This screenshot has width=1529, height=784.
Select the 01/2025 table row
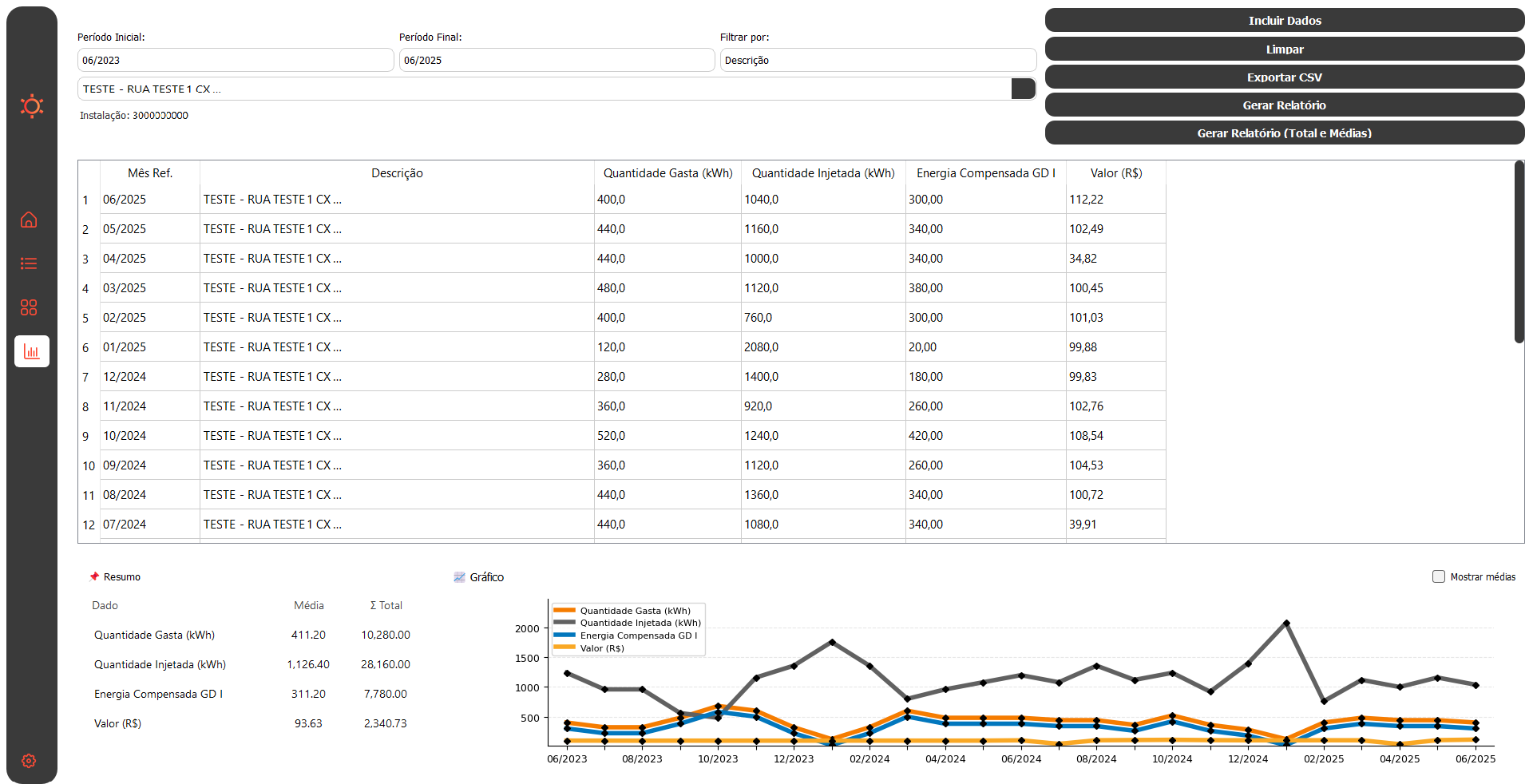125,347
